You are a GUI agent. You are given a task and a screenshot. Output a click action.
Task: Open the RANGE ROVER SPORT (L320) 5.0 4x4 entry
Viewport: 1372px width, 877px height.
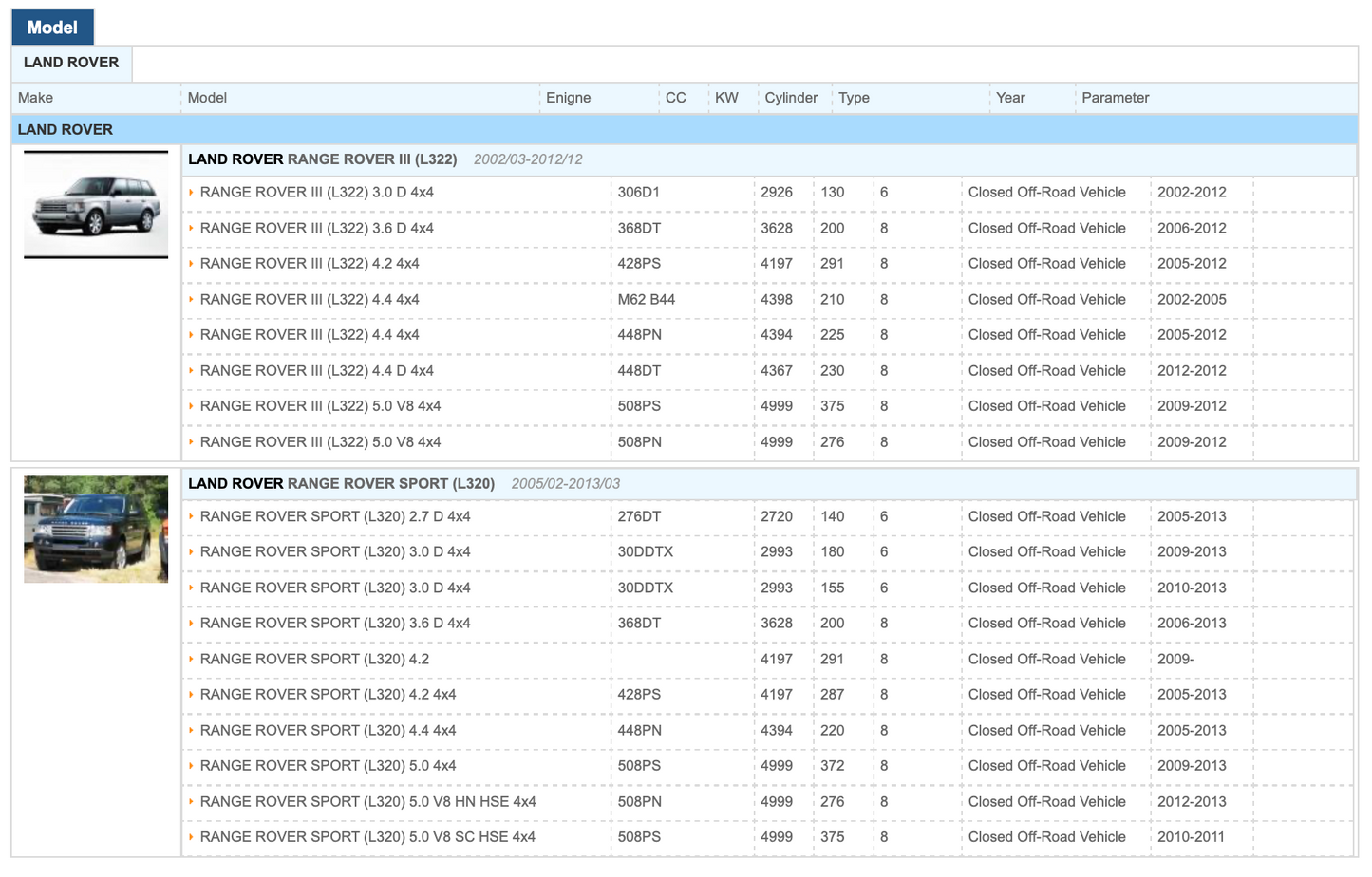328,766
